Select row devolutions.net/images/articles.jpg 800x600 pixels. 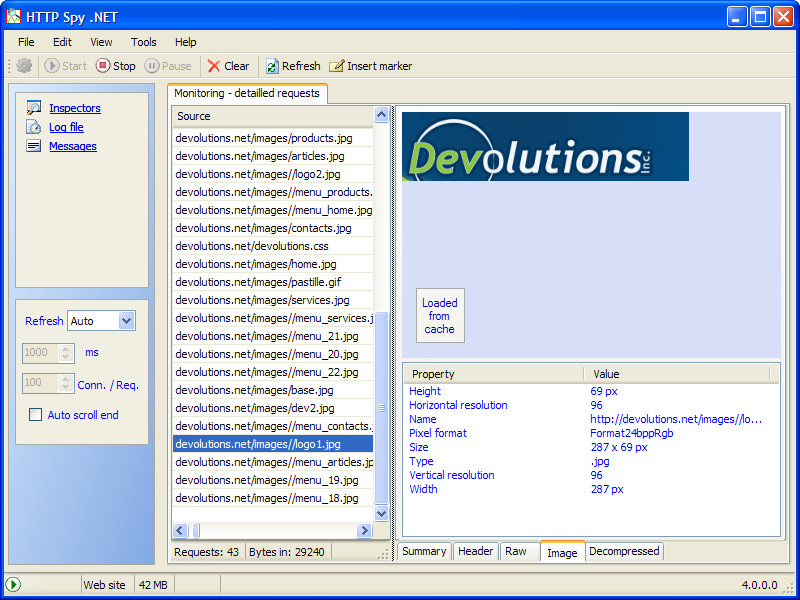click(x=272, y=156)
